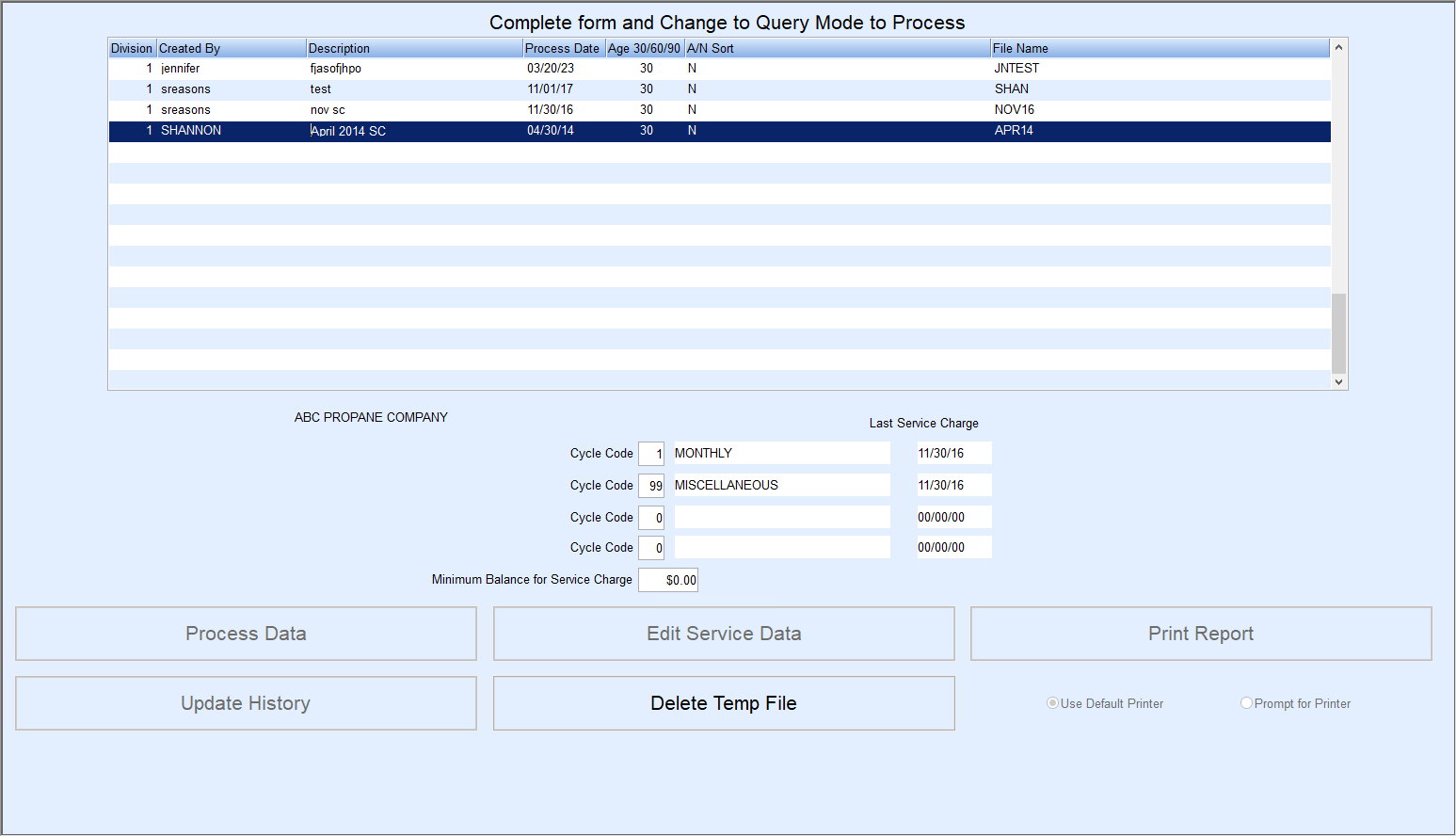Click the File Name column header
1456x836 pixels.
point(1020,48)
